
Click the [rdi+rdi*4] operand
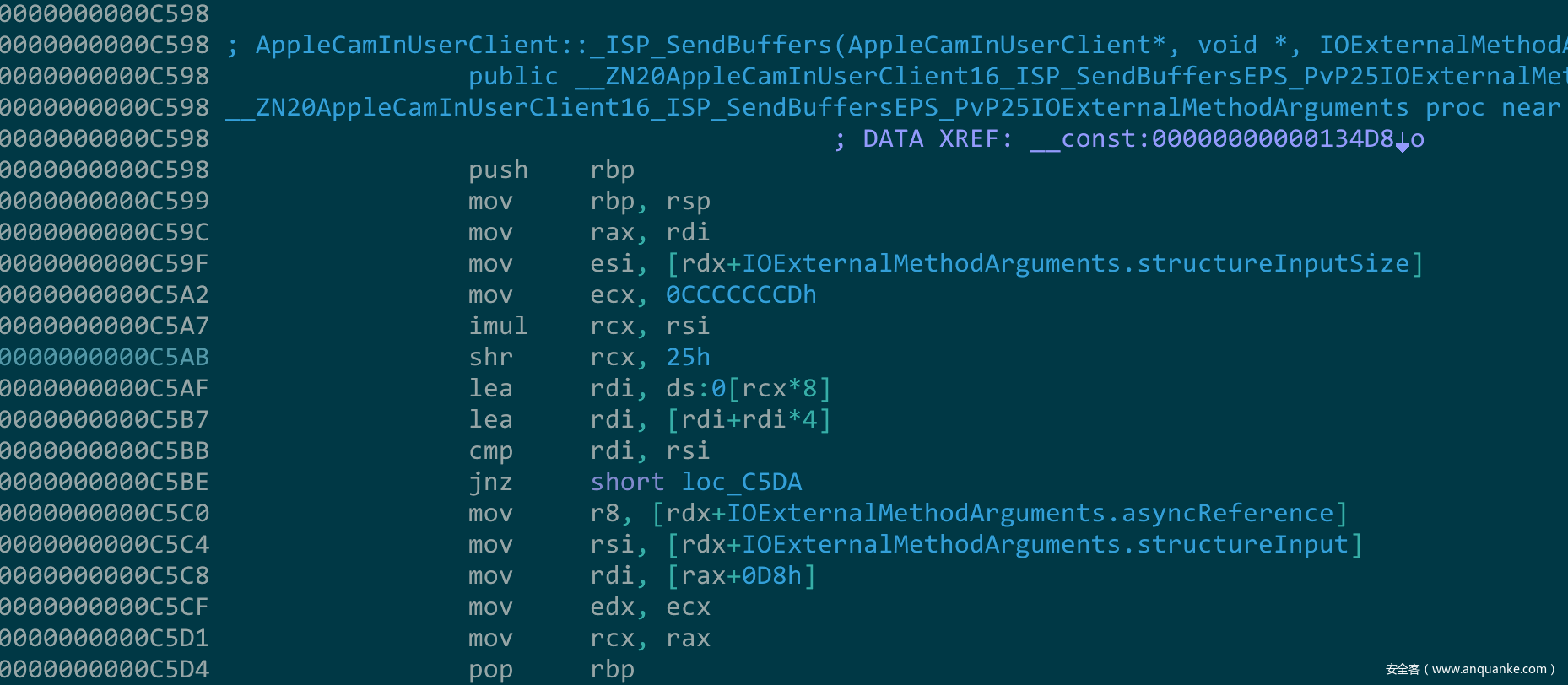tap(748, 420)
